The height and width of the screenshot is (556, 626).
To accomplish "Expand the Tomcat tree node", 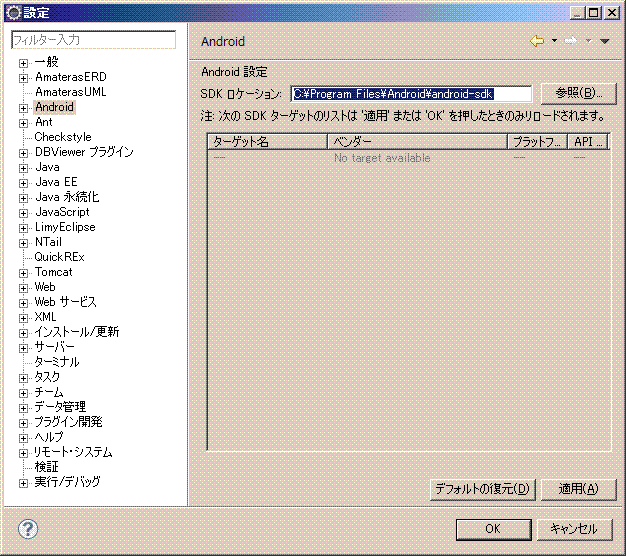I will (23, 273).
